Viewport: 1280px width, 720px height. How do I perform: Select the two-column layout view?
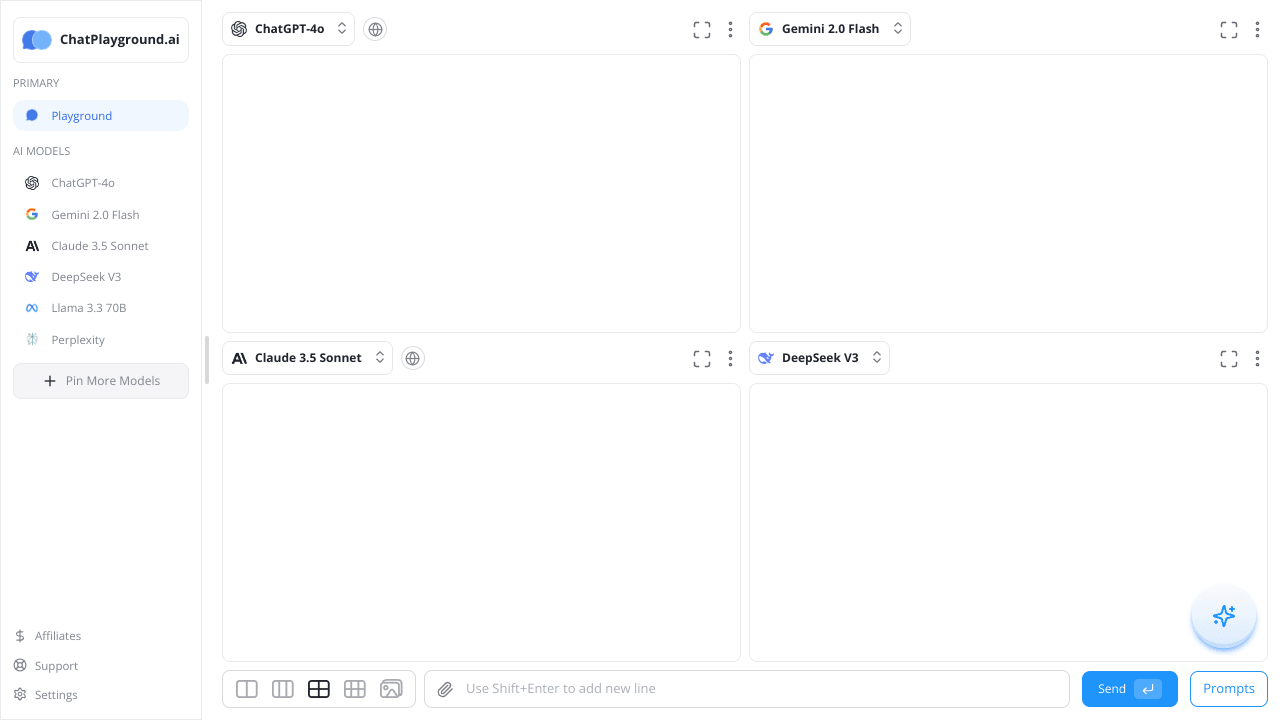click(246, 688)
